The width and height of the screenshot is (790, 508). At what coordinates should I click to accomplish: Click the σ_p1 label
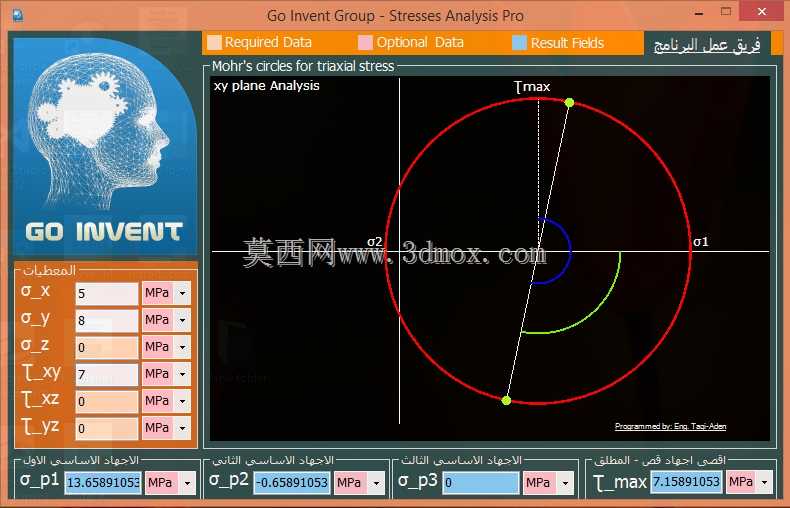pos(40,479)
